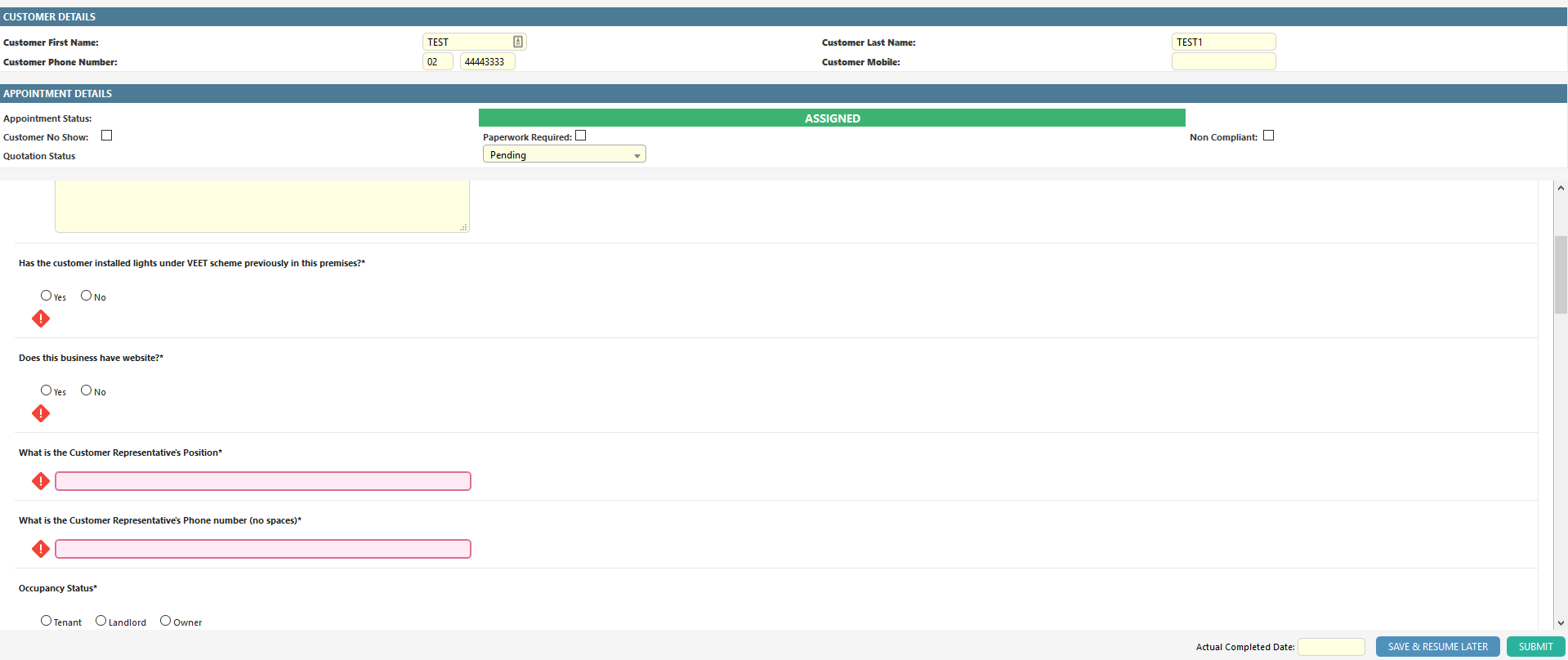
Task: Enable the Paperwork Required checkbox
Action: point(580,136)
